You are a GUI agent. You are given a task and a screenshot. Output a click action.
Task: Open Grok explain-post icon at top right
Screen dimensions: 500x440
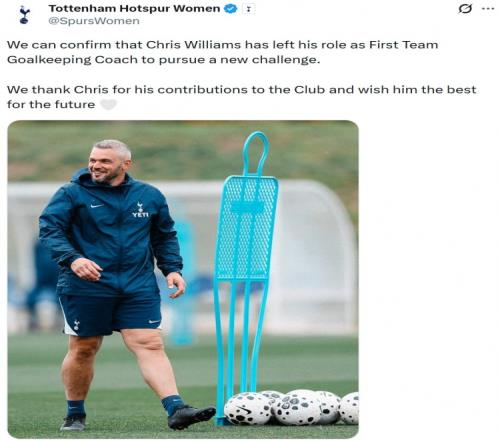(x=465, y=9)
